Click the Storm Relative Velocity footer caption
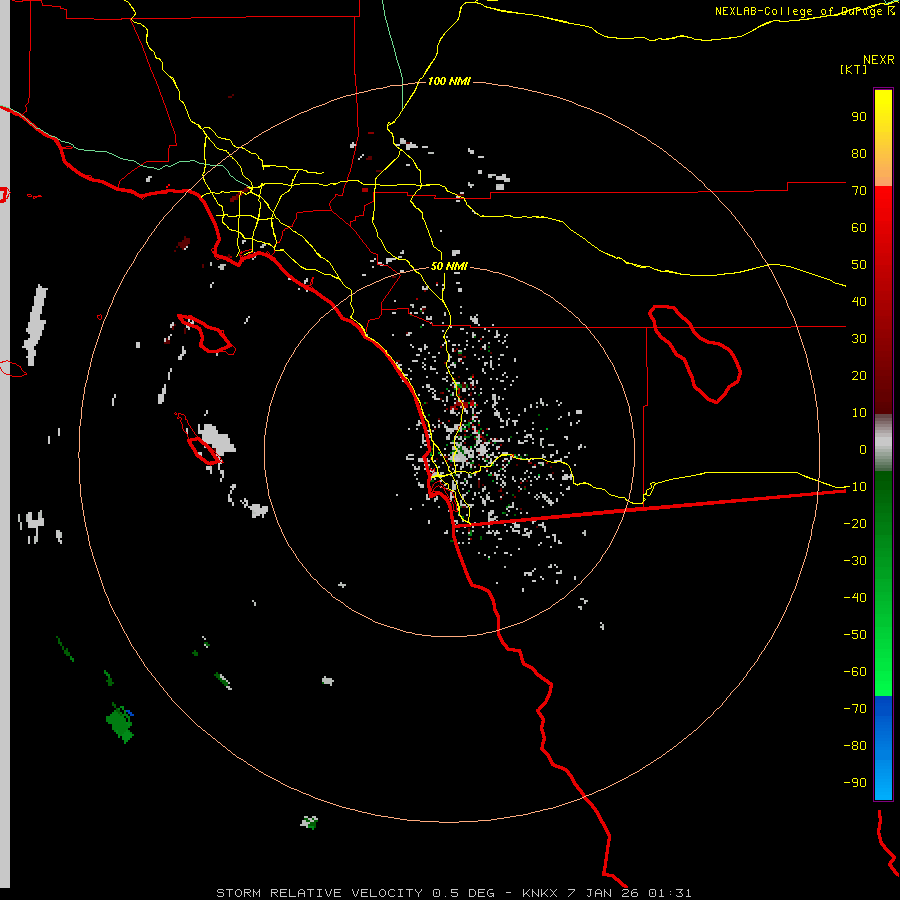The image size is (900, 900). [x=453, y=893]
